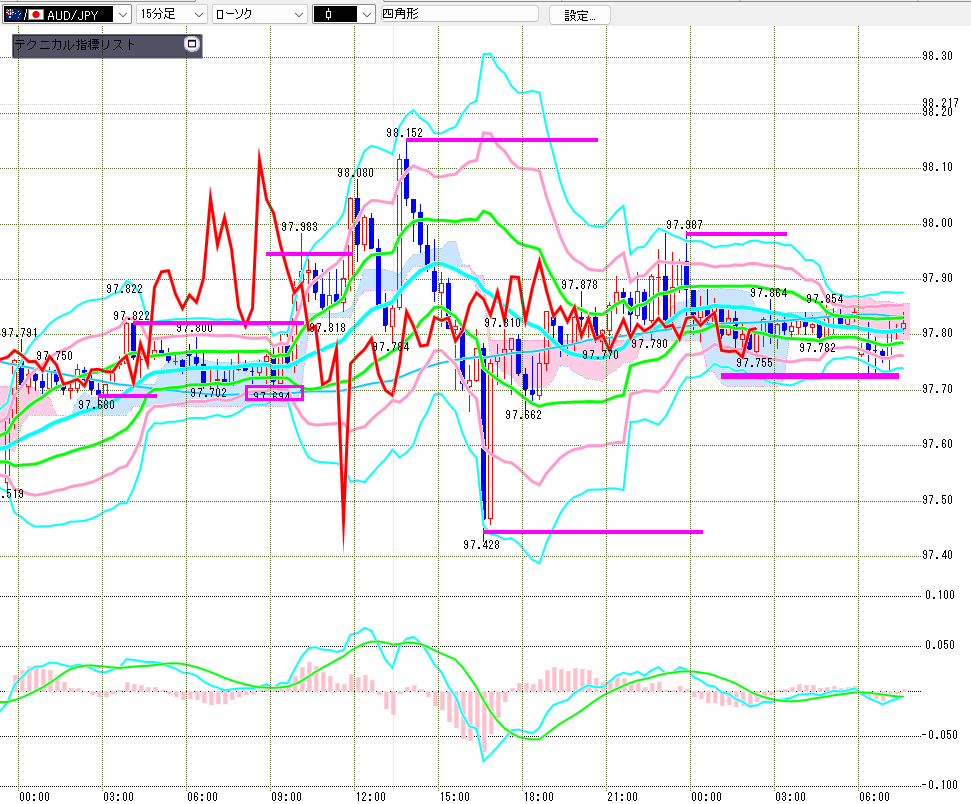Click the 12:00 time axis label
Viewport: 971px width, 804px height.
pyautogui.click(x=371, y=796)
